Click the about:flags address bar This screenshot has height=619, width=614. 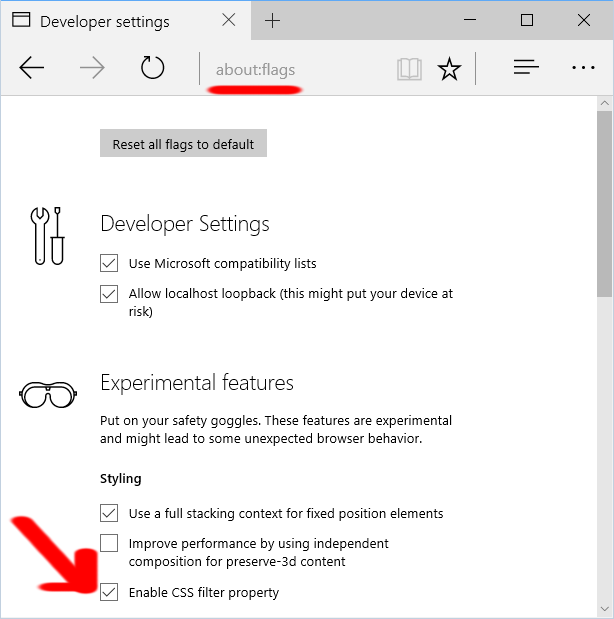[255, 70]
